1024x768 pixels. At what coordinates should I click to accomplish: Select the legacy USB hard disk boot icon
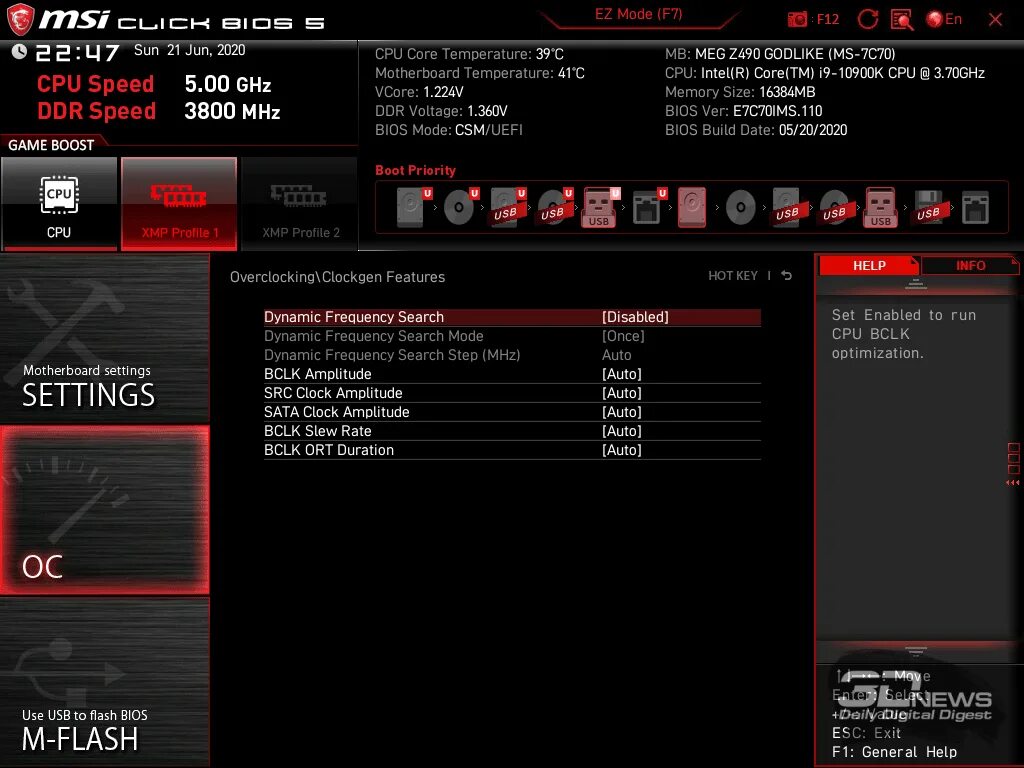click(789, 207)
